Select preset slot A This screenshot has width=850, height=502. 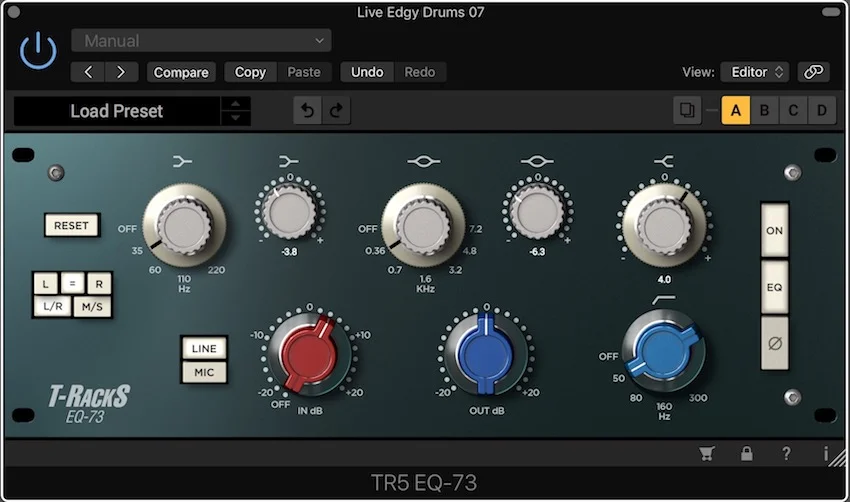tap(736, 111)
